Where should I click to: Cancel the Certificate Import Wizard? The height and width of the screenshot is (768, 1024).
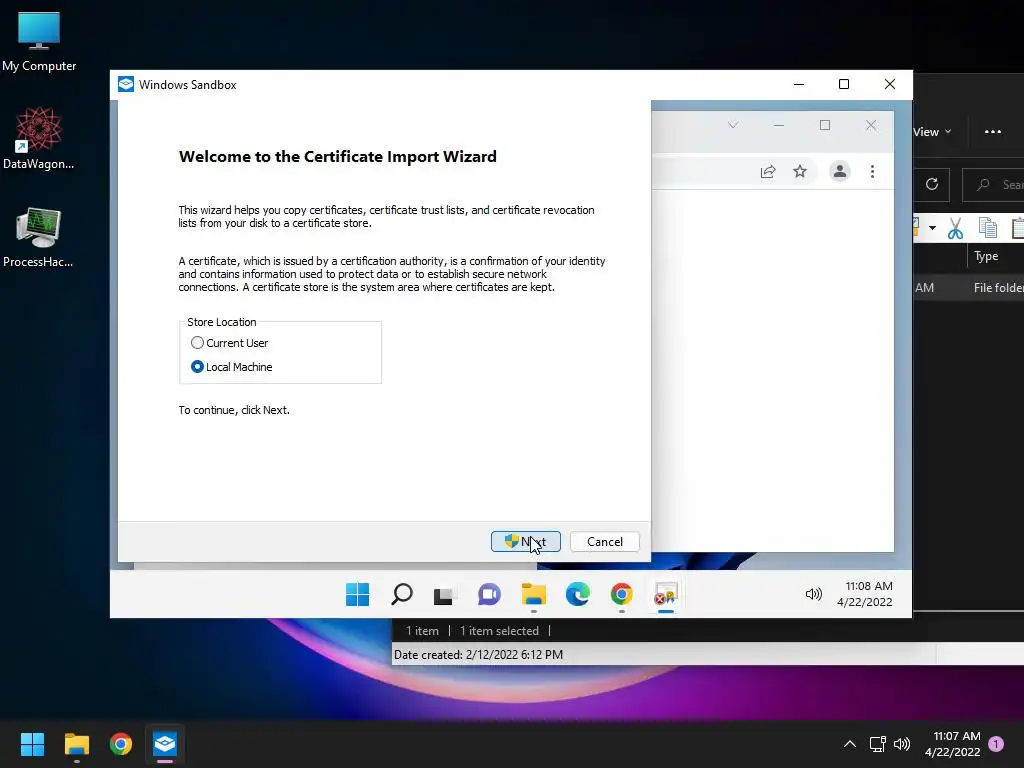point(605,541)
